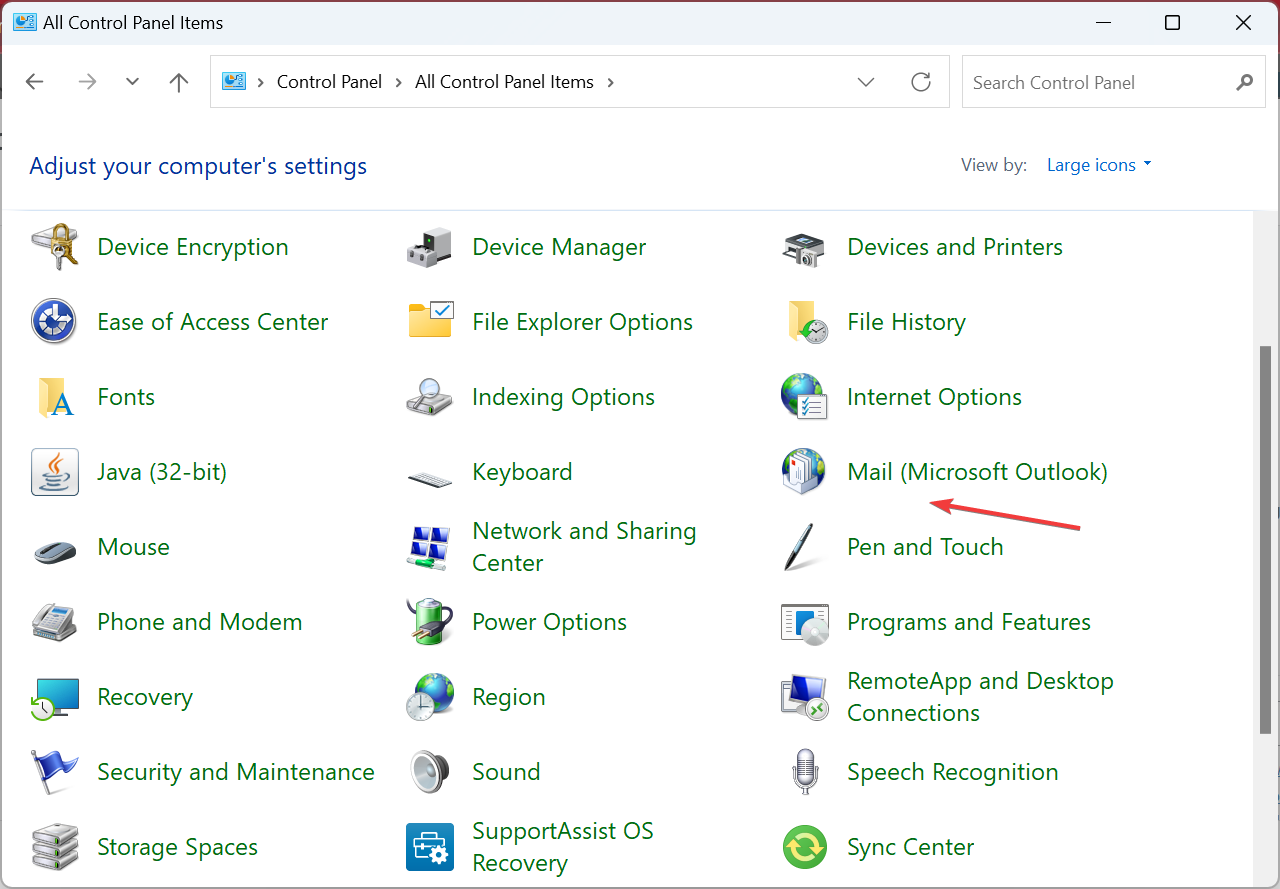Viewport: 1280px width, 889px height.
Task: Open the Security and Maintenance flag icon
Action: (54, 772)
